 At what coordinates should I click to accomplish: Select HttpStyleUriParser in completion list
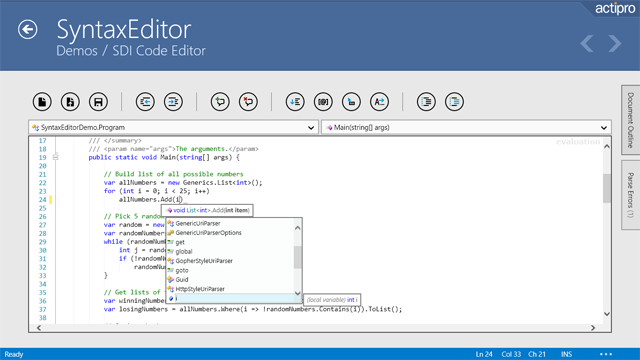tap(230, 289)
